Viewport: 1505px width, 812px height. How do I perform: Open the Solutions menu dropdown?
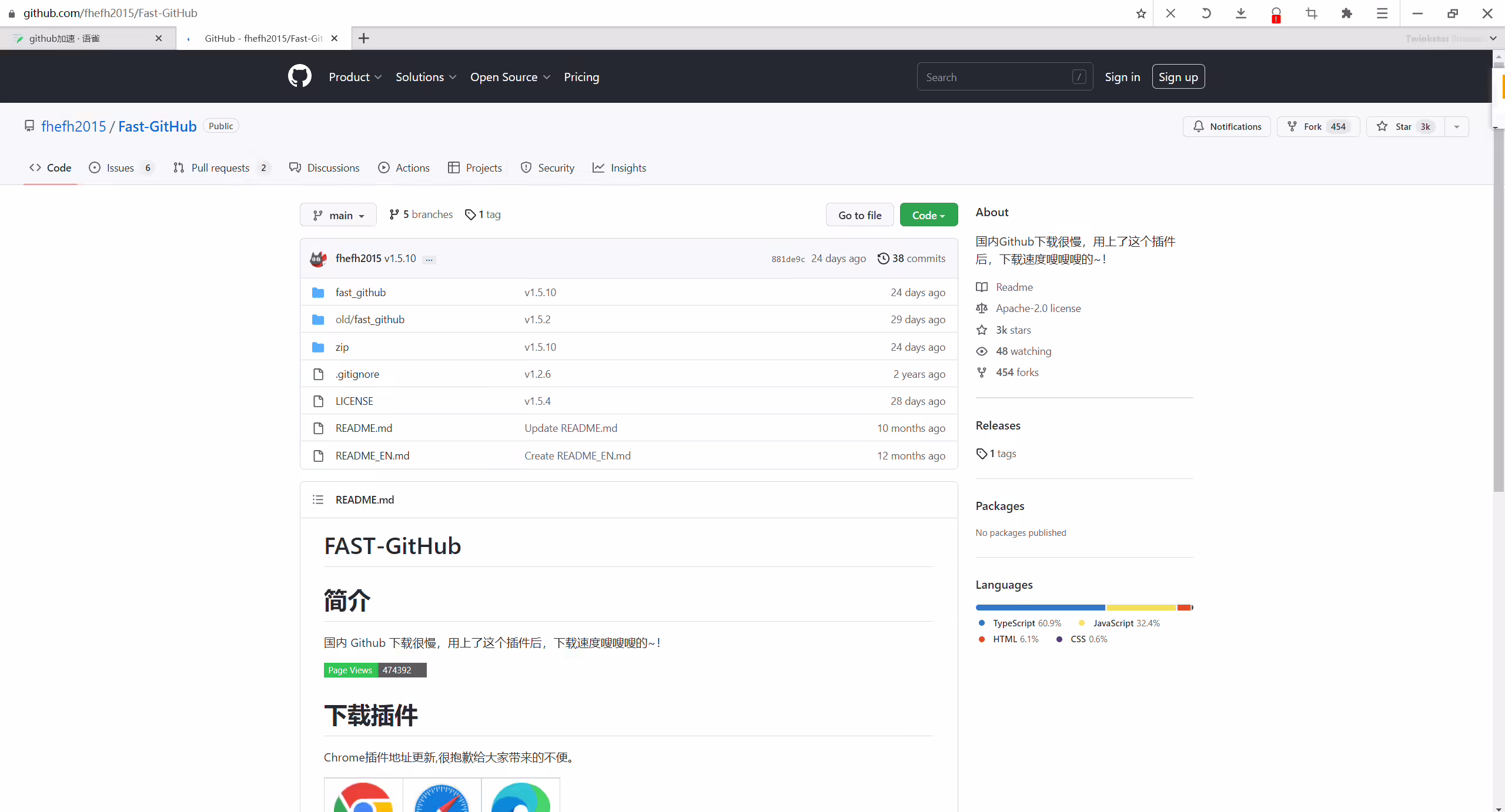click(x=426, y=77)
